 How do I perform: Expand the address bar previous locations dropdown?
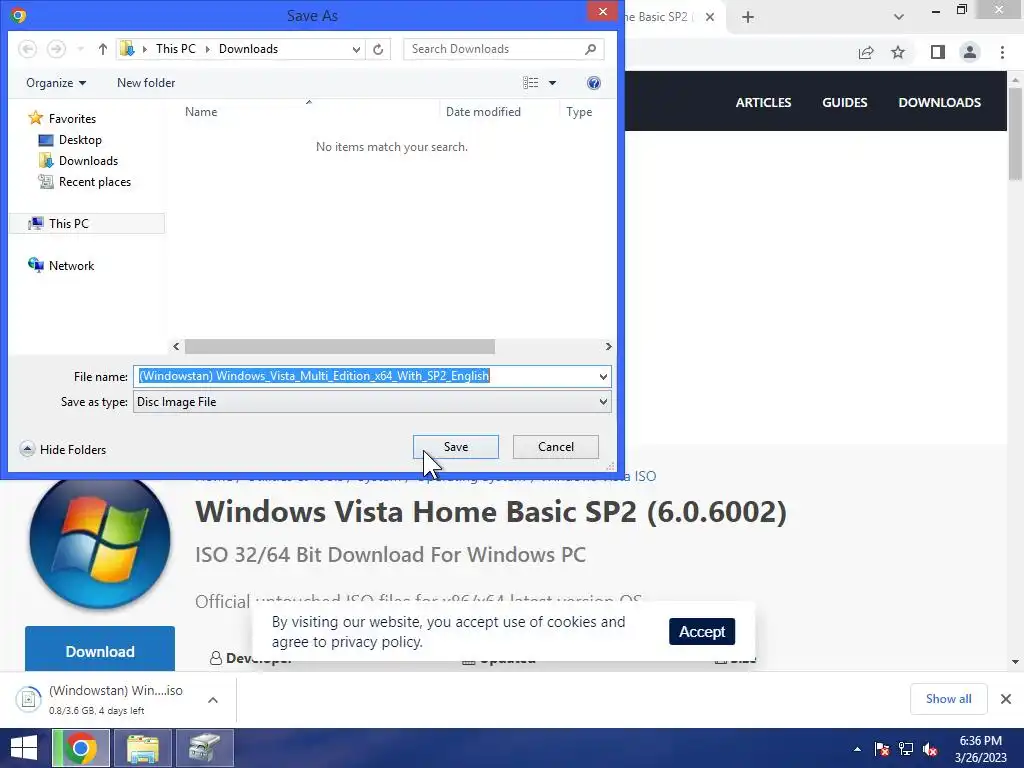point(356,49)
